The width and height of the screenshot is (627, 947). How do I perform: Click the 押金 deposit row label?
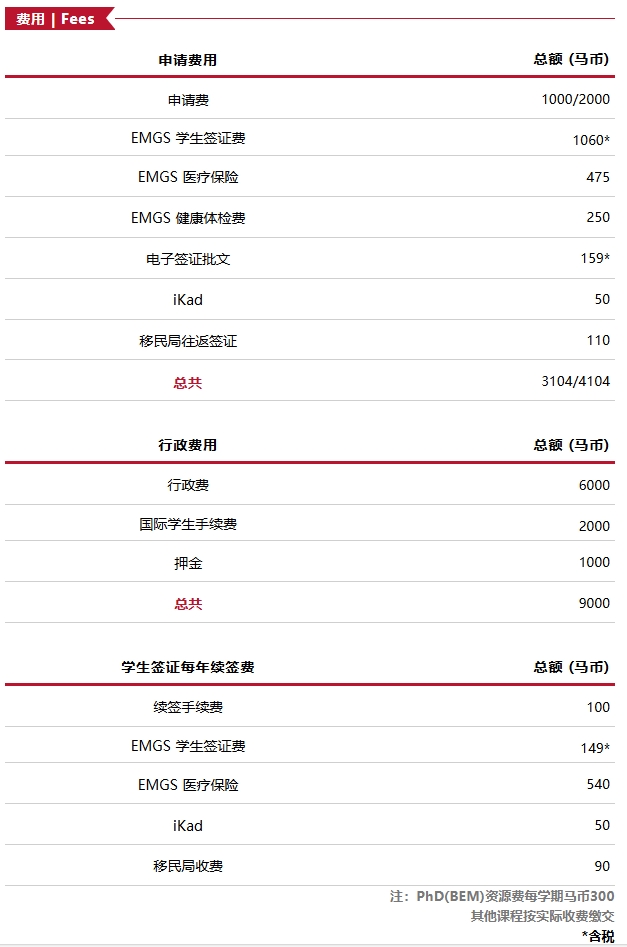[188, 563]
